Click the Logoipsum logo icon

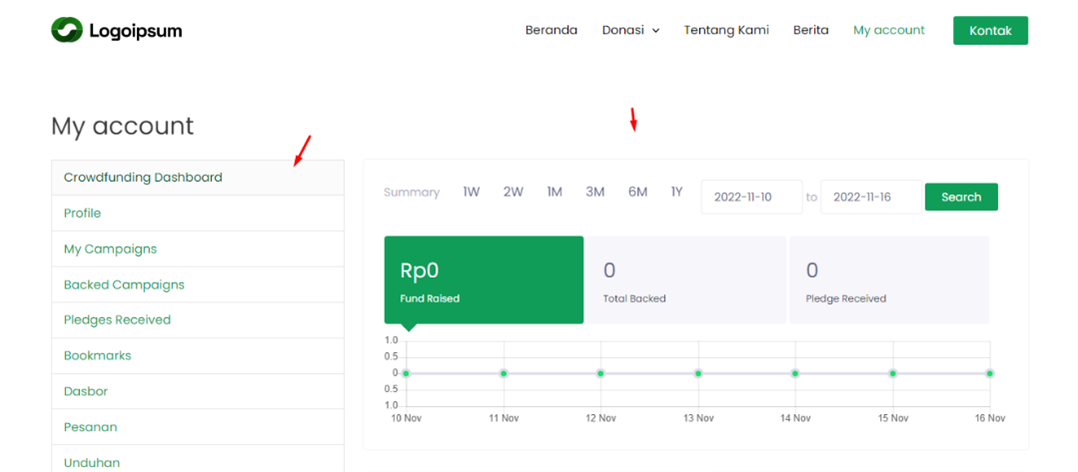coord(67,31)
